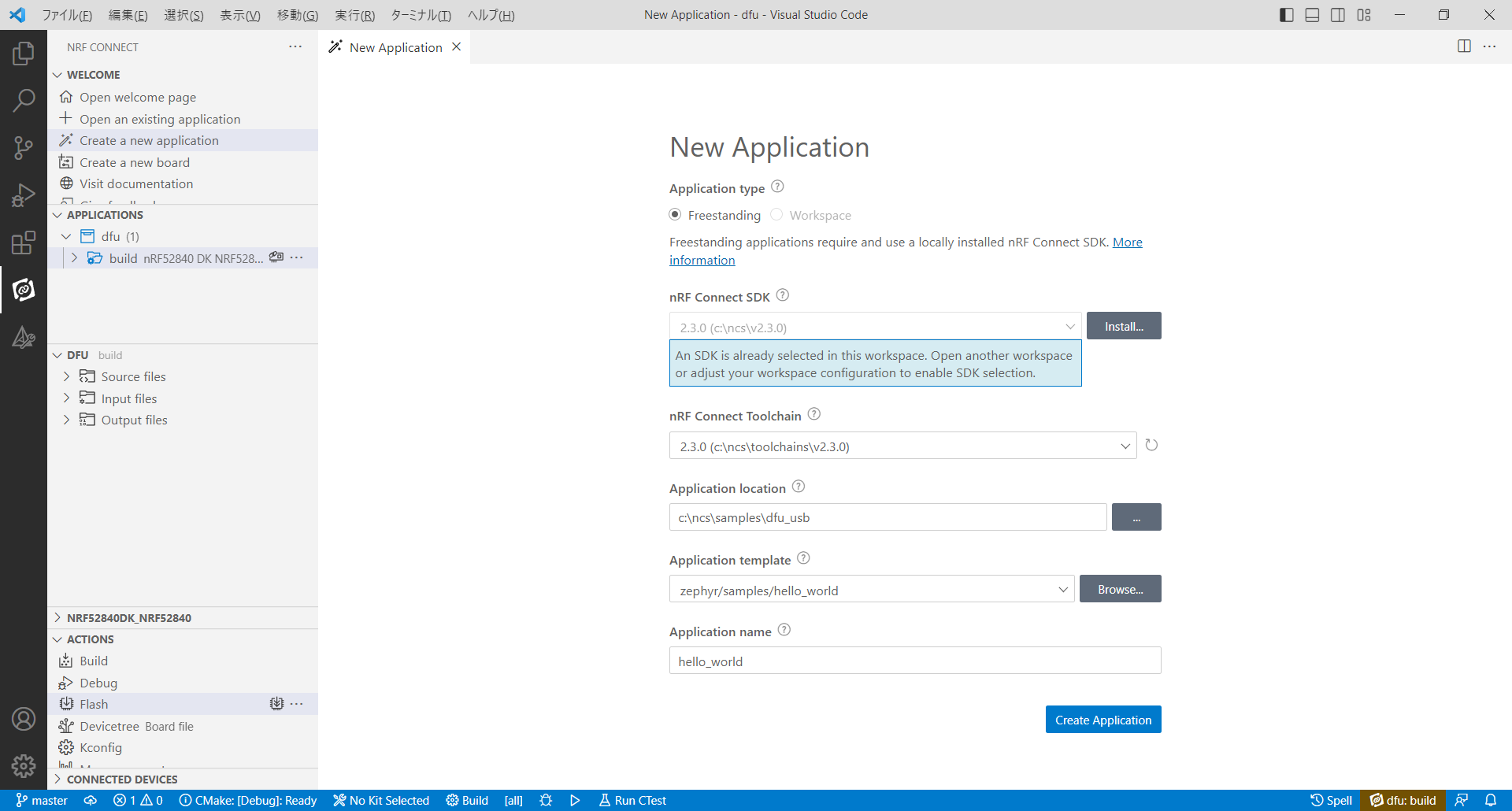
Task: Click the Browse... template button
Action: coord(1121,589)
